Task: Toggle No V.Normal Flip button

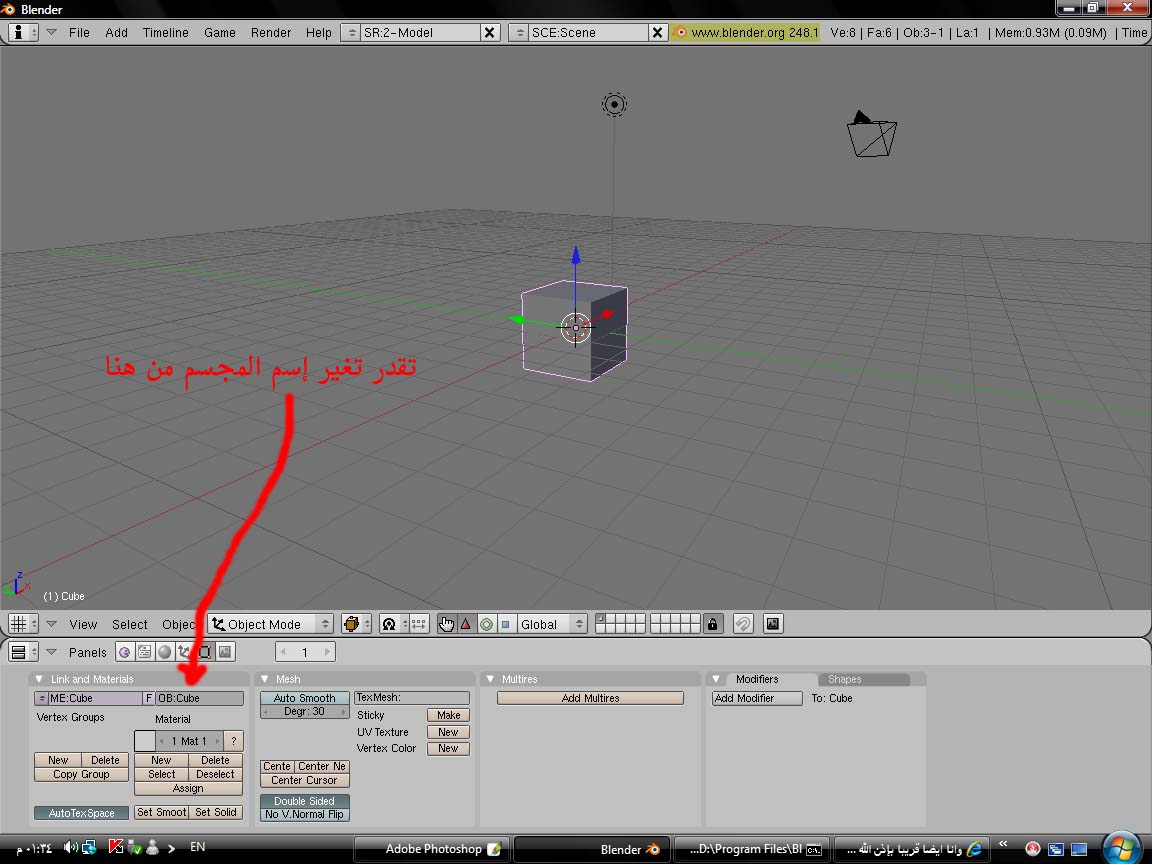Action: coord(304,814)
